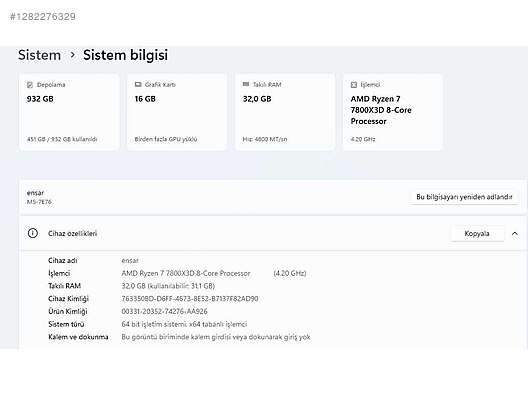Click the breadcrumb chevron separator

[72, 55]
